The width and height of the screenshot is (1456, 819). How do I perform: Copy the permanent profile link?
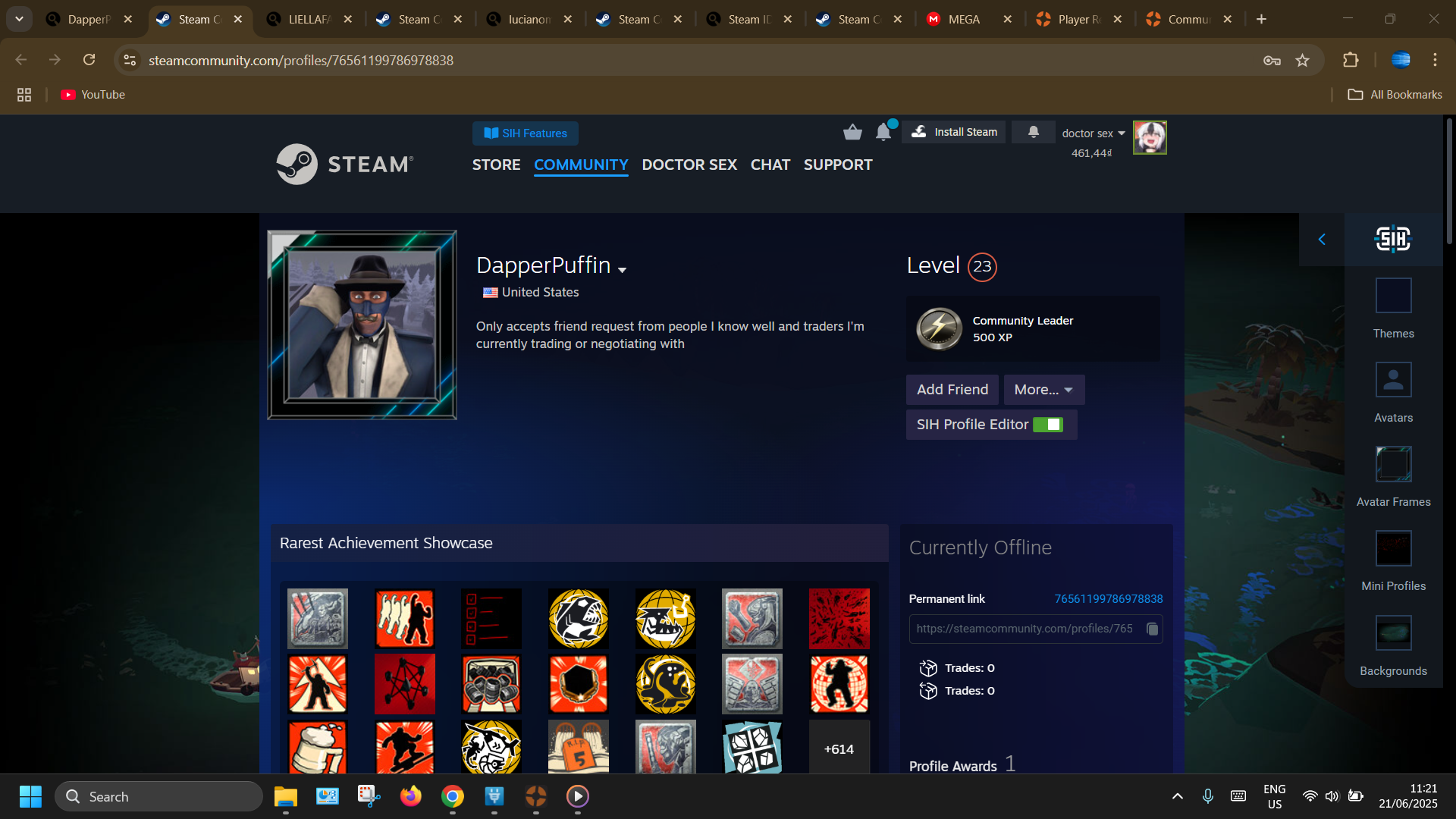pyautogui.click(x=1152, y=629)
